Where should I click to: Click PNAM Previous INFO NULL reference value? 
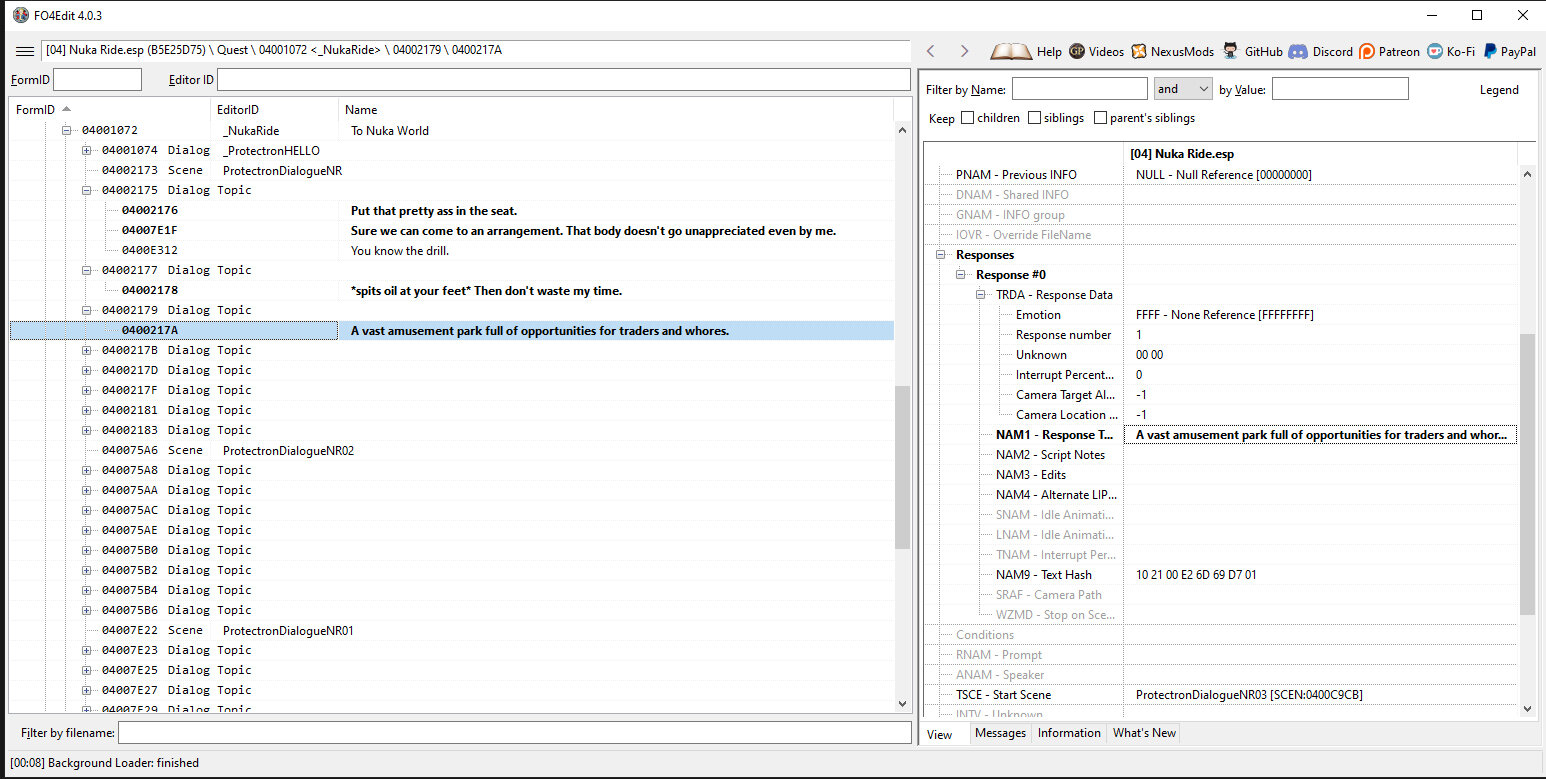point(1223,175)
